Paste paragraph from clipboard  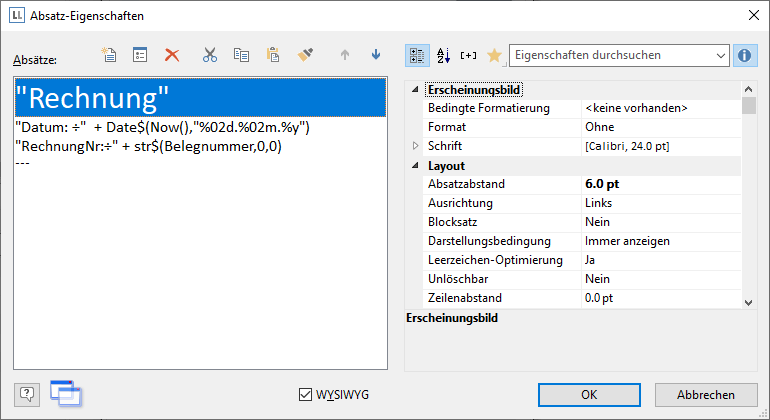(272, 55)
